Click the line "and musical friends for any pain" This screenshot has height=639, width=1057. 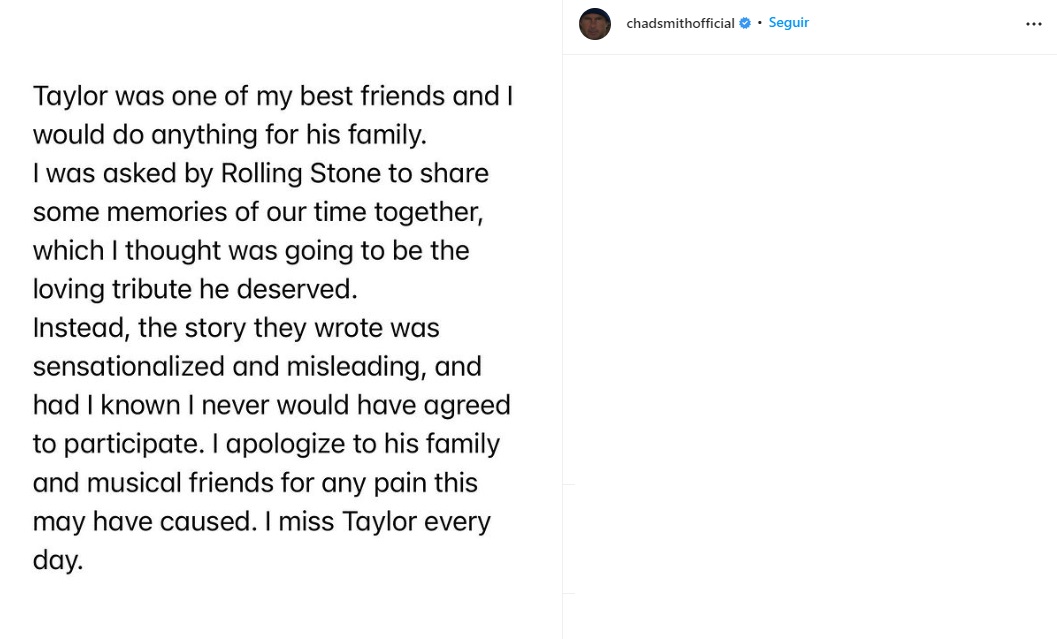[x=255, y=483]
